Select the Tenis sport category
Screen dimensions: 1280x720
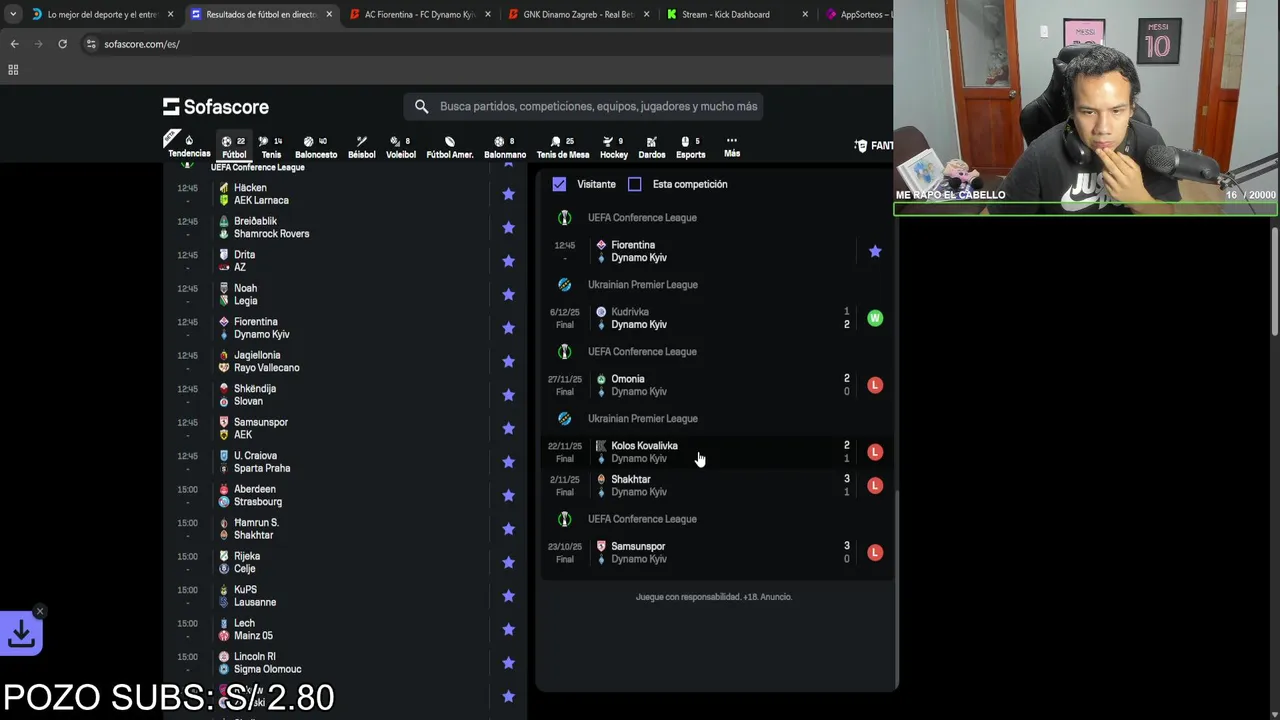tap(271, 147)
